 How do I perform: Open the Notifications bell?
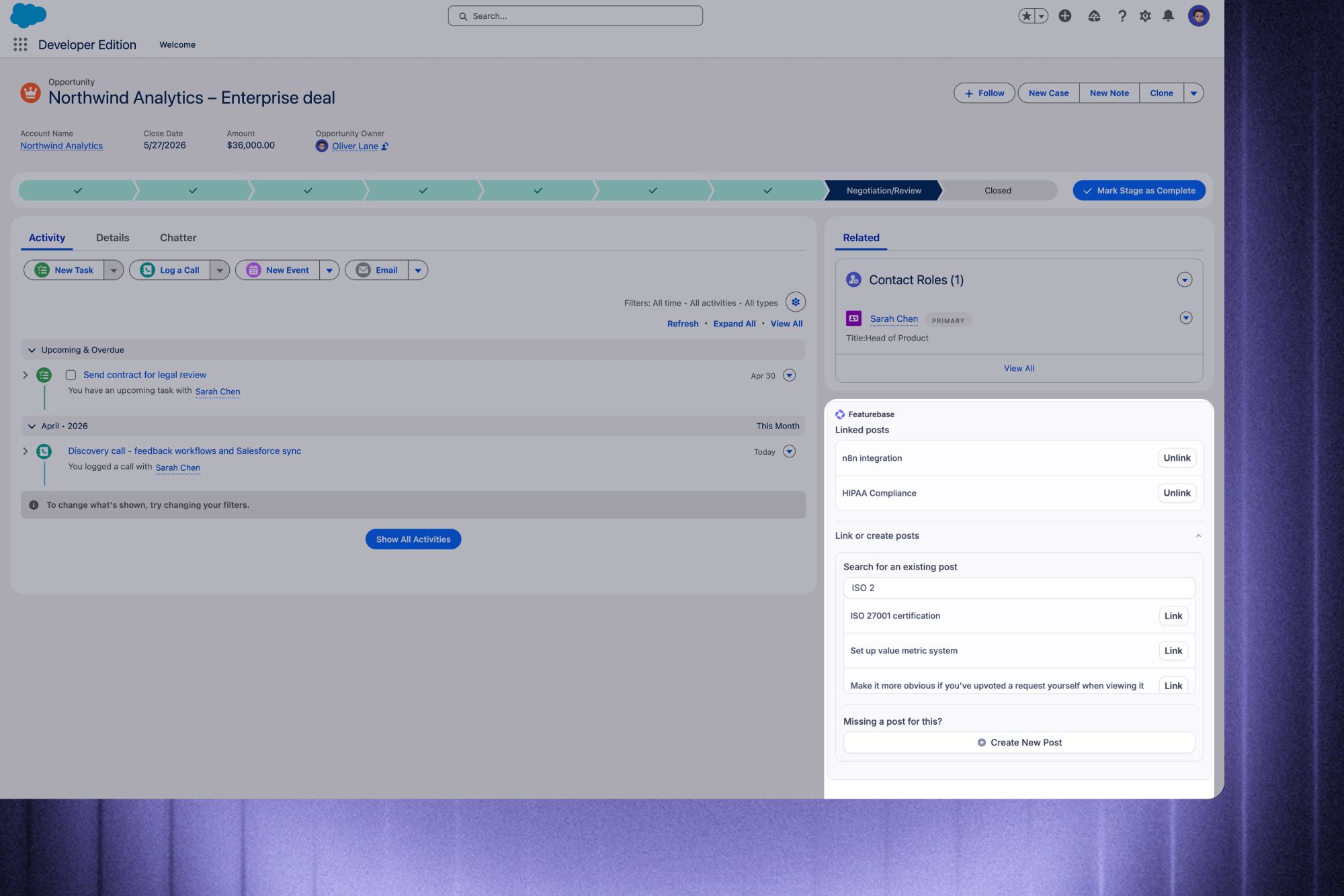[x=1169, y=16]
